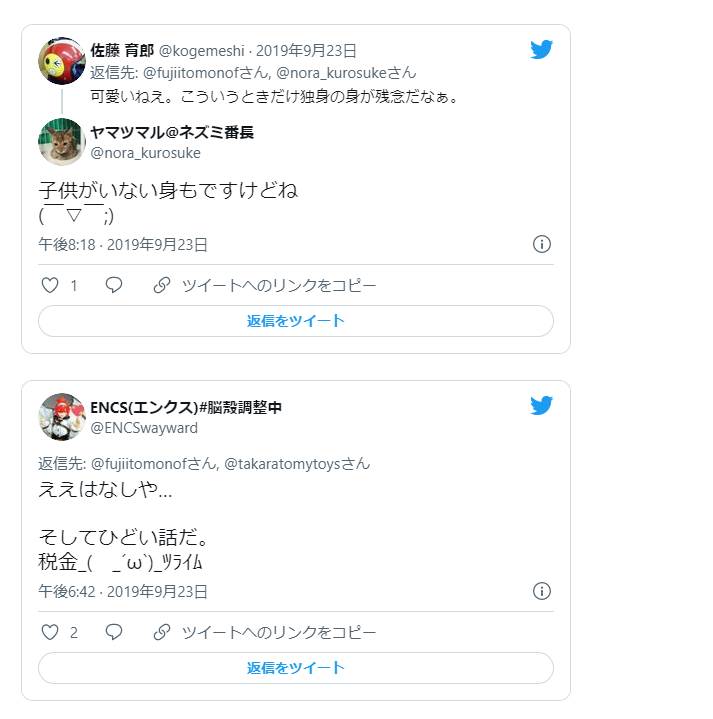Image resolution: width=713 pixels, height=719 pixels.
Task: Click info icon on first tweet
Action: [542, 244]
